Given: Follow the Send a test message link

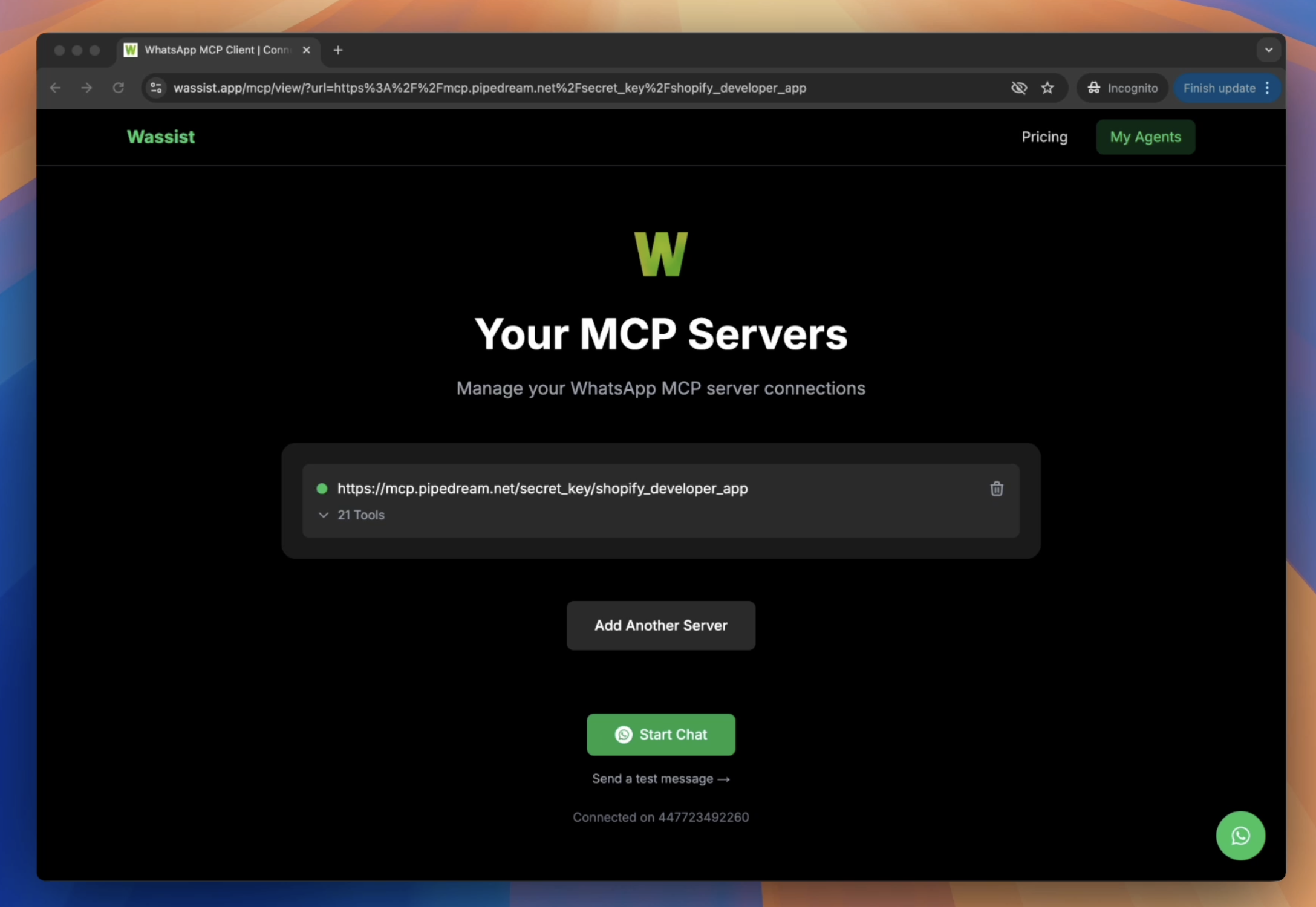Looking at the screenshot, I should tap(660, 779).
